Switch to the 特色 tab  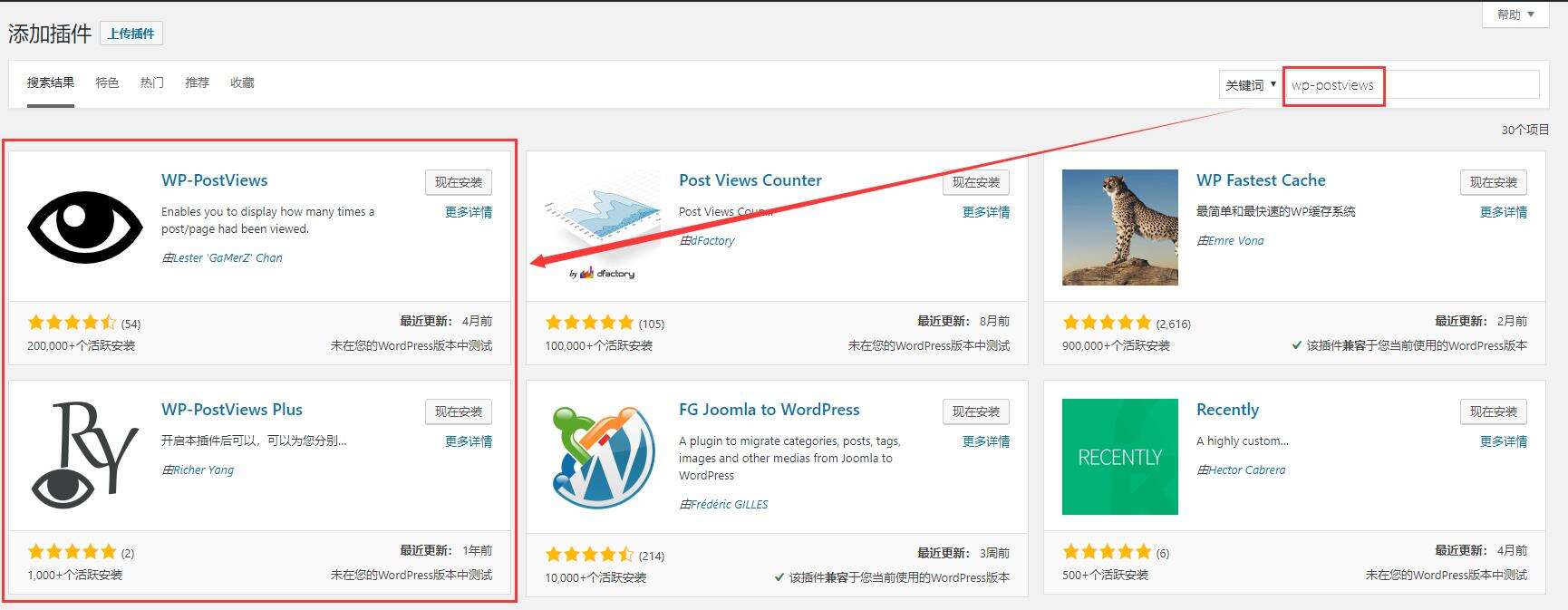tap(107, 82)
